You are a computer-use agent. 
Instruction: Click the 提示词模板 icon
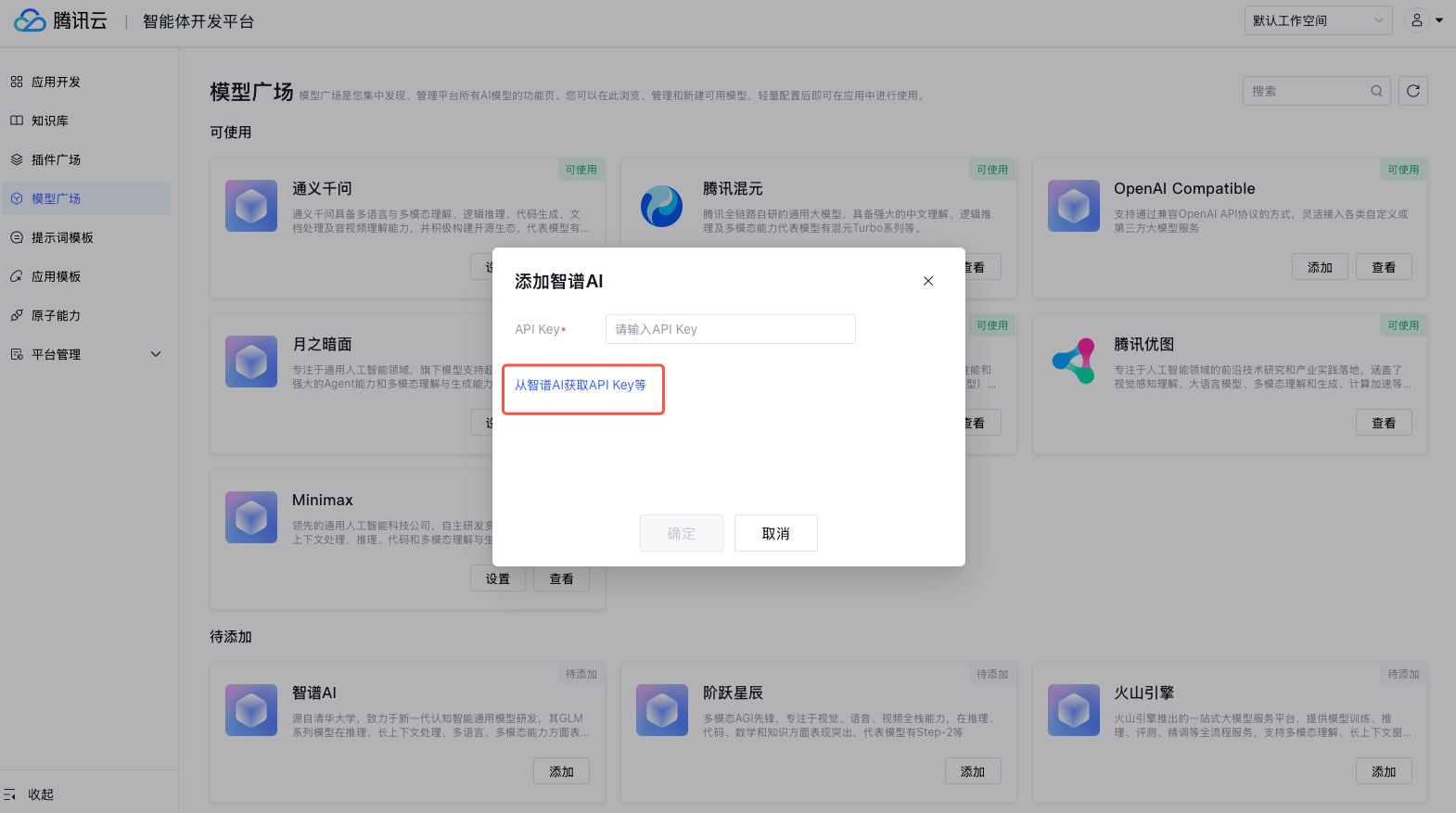(x=17, y=237)
